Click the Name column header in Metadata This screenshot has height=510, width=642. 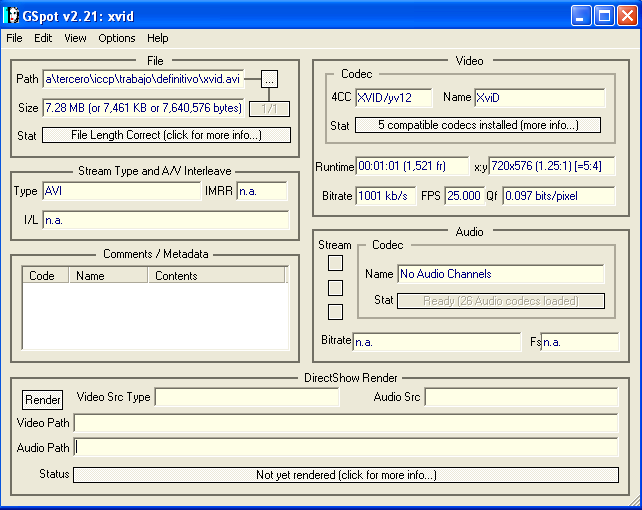(108, 275)
